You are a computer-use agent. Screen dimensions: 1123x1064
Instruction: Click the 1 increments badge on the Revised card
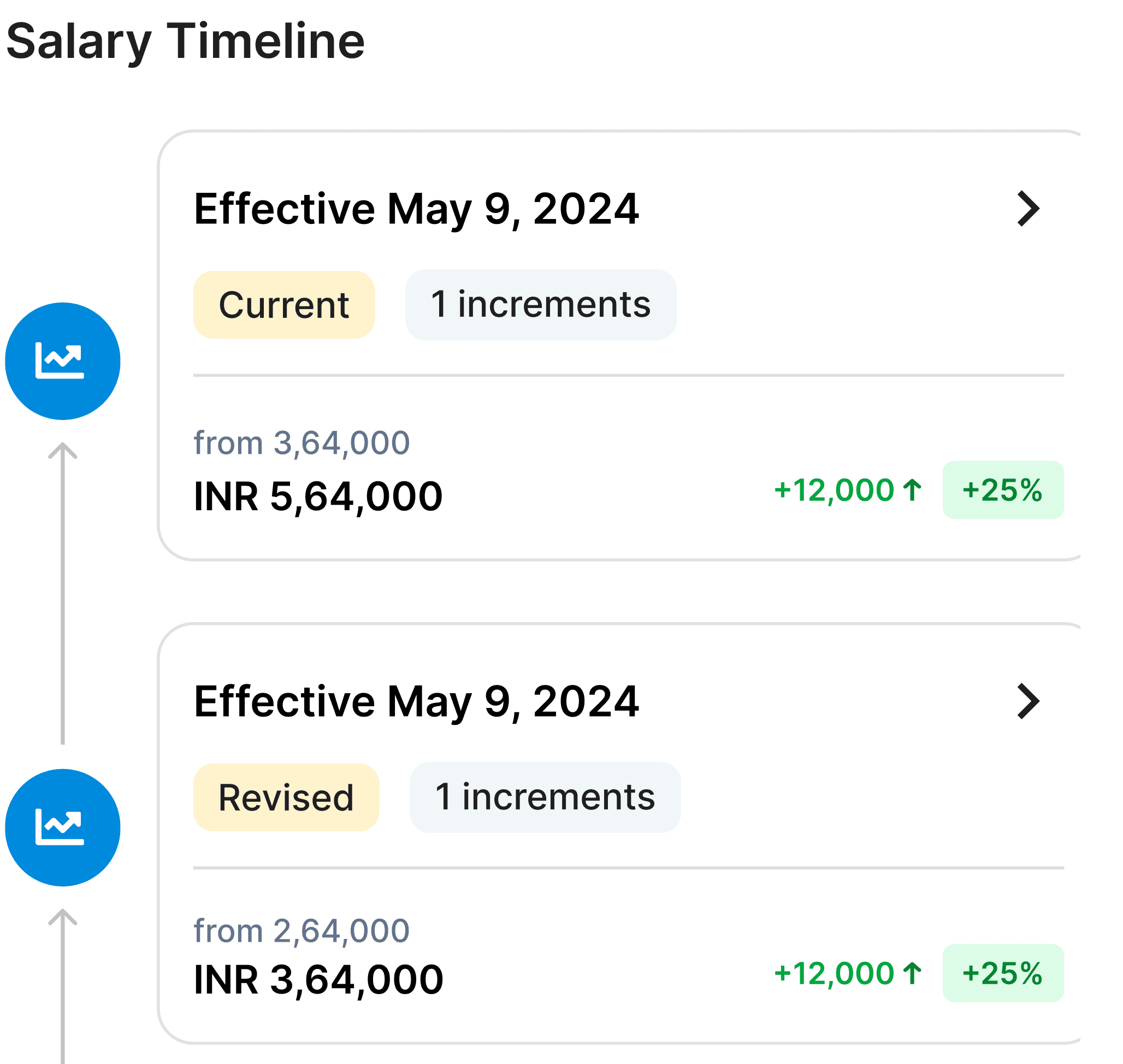point(543,799)
